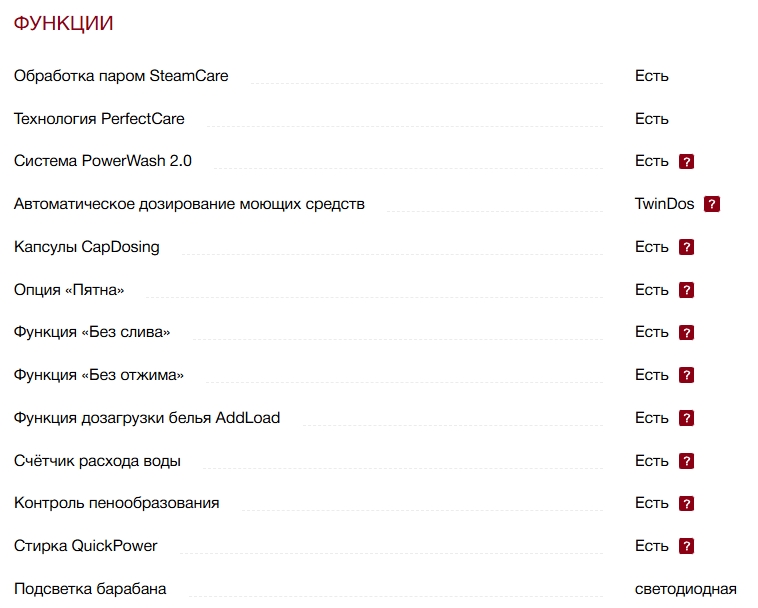Click the TwinDos value text

[x=664, y=204]
